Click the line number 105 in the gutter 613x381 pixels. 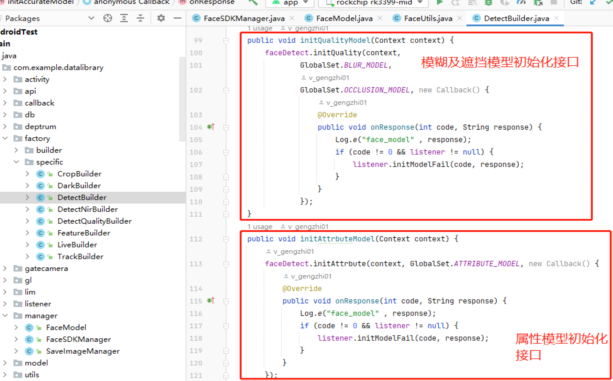coord(195,140)
